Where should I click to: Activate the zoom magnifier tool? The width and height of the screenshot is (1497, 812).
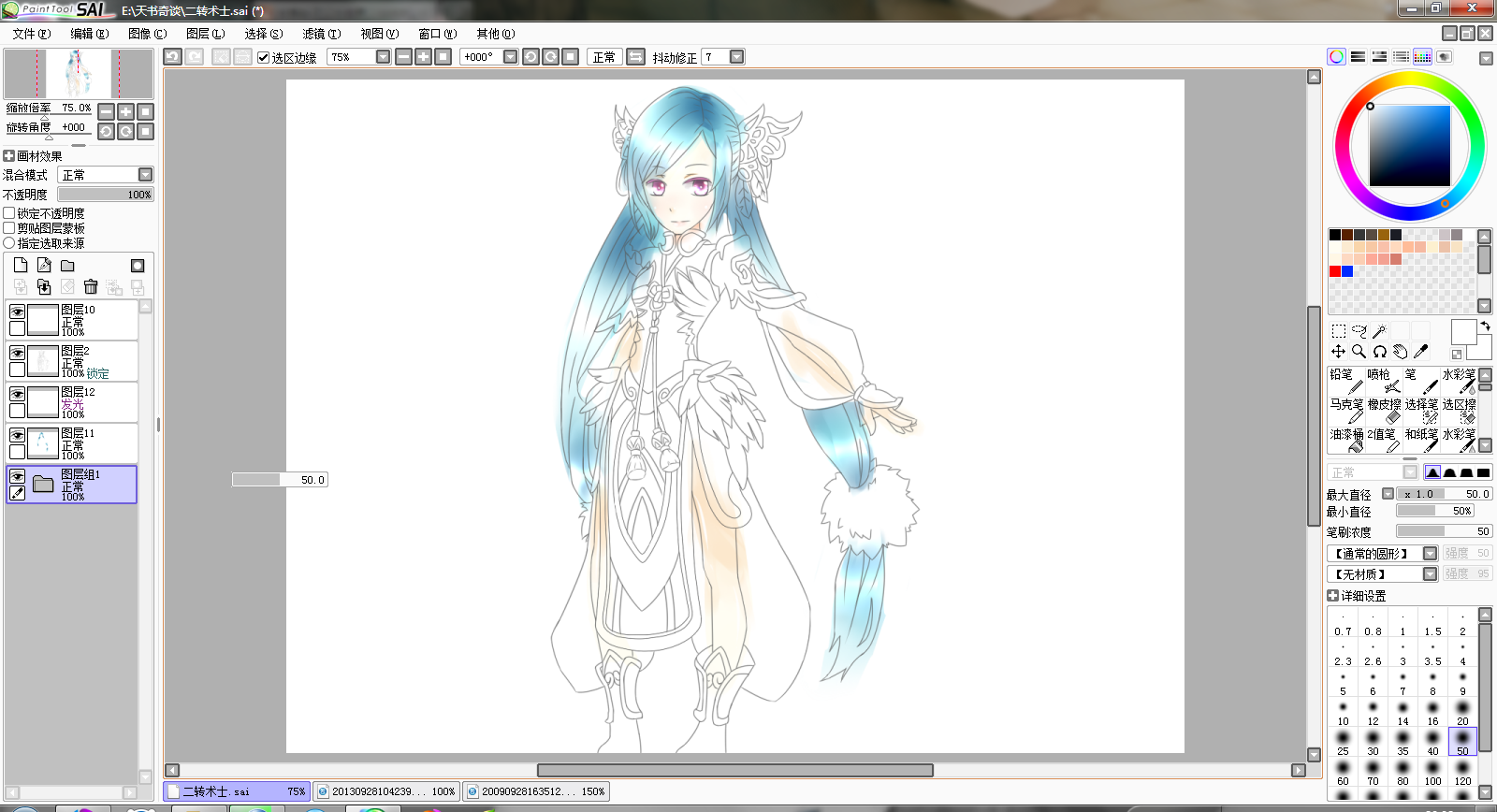click(1359, 352)
